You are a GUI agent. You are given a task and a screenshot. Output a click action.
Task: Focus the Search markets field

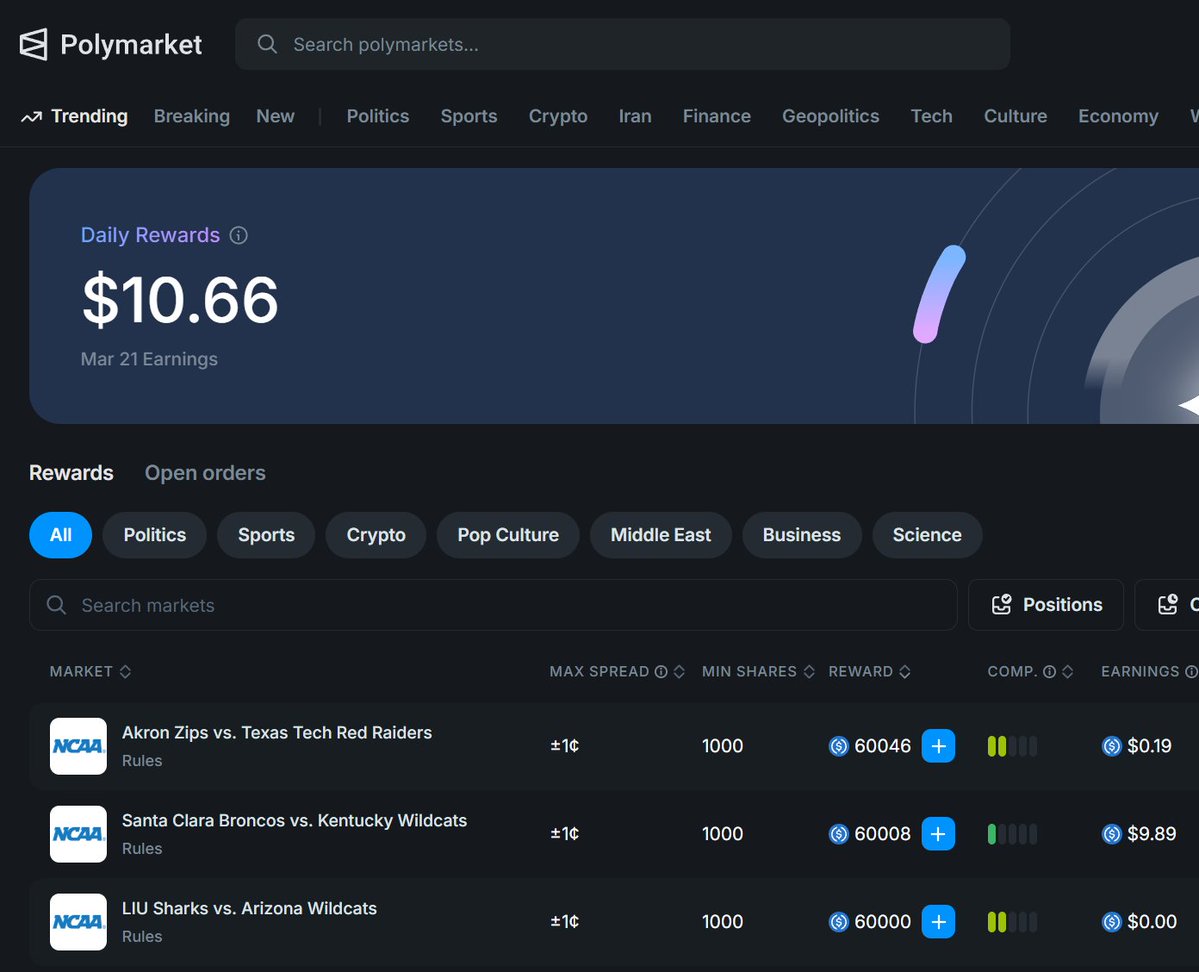tap(493, 605)
